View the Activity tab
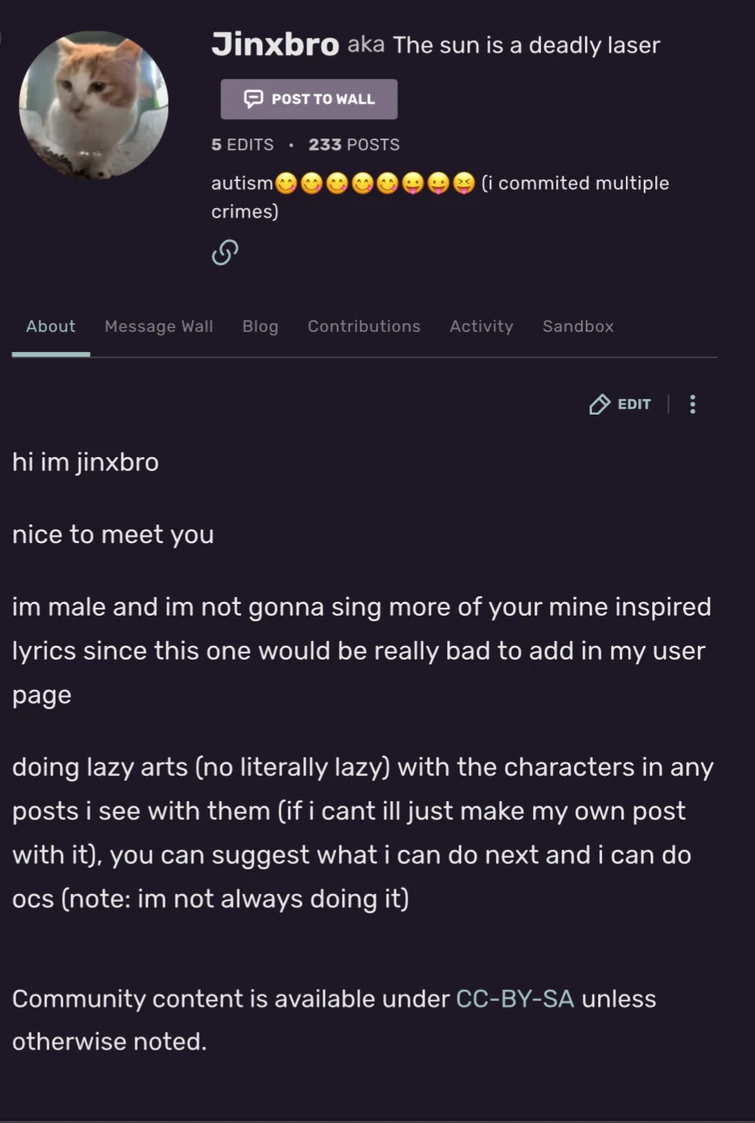This screenshot has height=1123, width=755. (481, 326)
